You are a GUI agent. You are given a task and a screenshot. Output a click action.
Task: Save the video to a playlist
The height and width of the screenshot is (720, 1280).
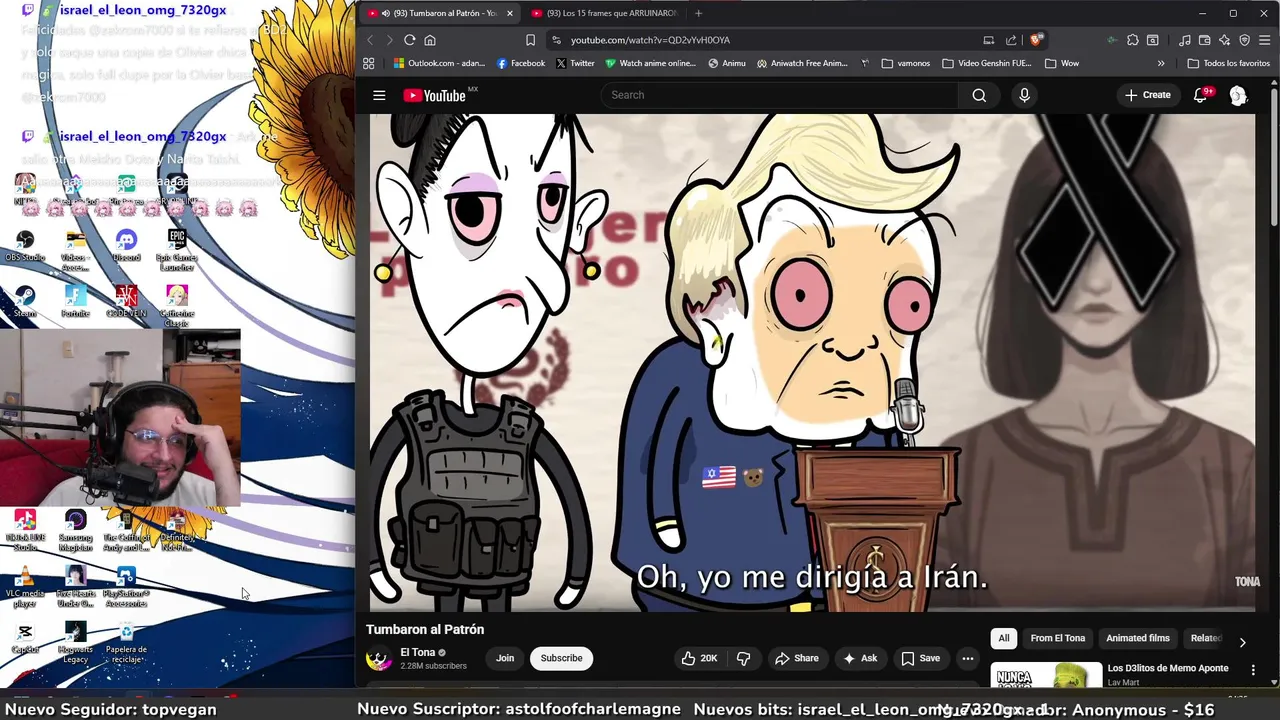921,658
